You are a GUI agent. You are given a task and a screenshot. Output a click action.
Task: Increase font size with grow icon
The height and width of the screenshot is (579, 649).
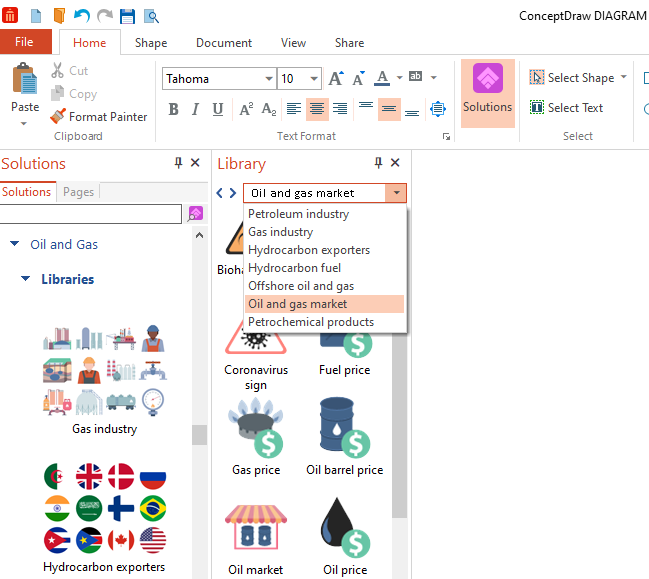coord(336,78)
